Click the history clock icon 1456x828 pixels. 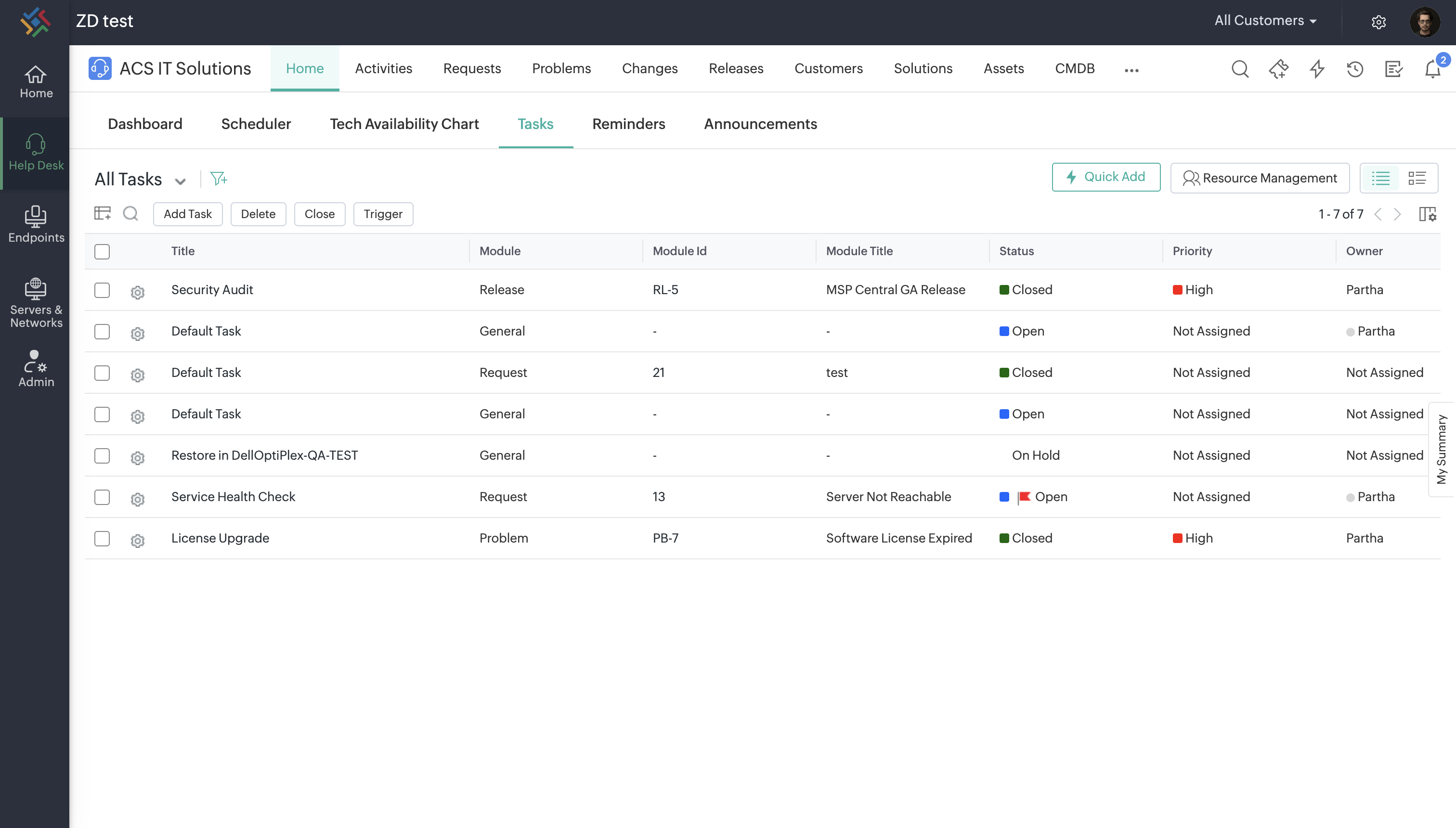point(1355,69)
